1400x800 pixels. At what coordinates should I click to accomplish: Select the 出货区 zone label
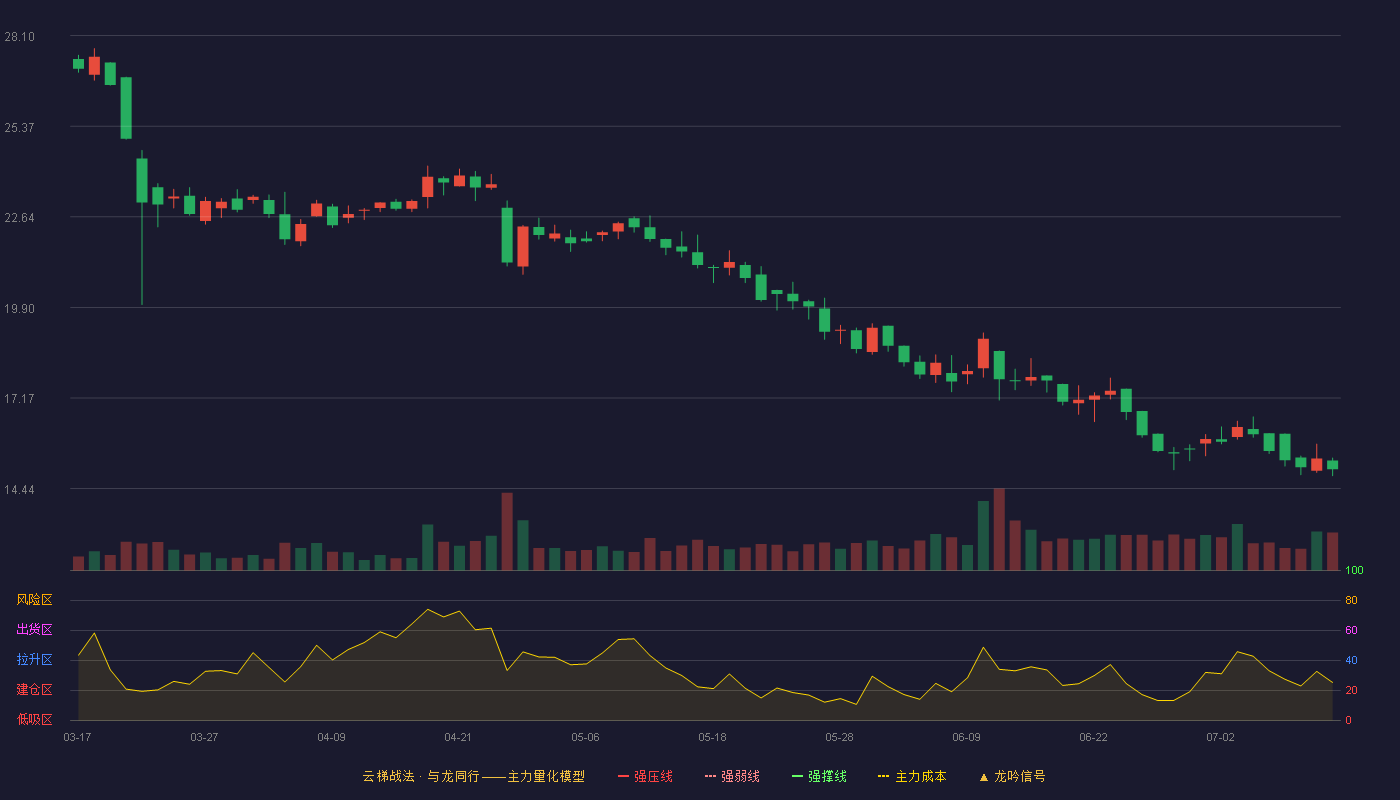pos(34,630)
